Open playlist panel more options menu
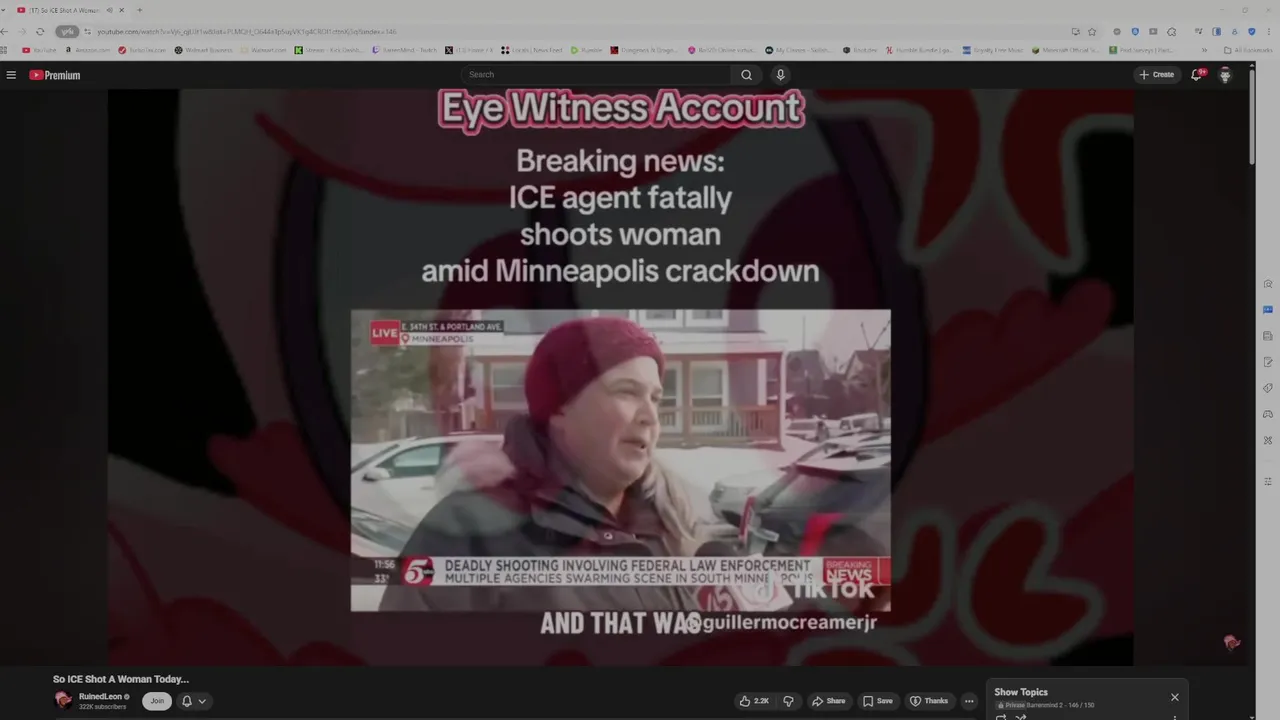The image size is (1280, 720). pos(1175,717)
